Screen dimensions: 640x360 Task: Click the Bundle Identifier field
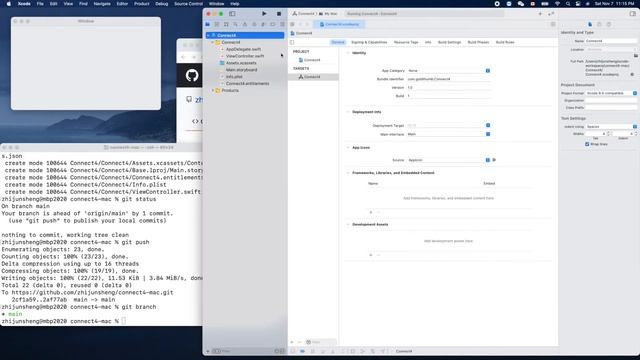(448, 79)
